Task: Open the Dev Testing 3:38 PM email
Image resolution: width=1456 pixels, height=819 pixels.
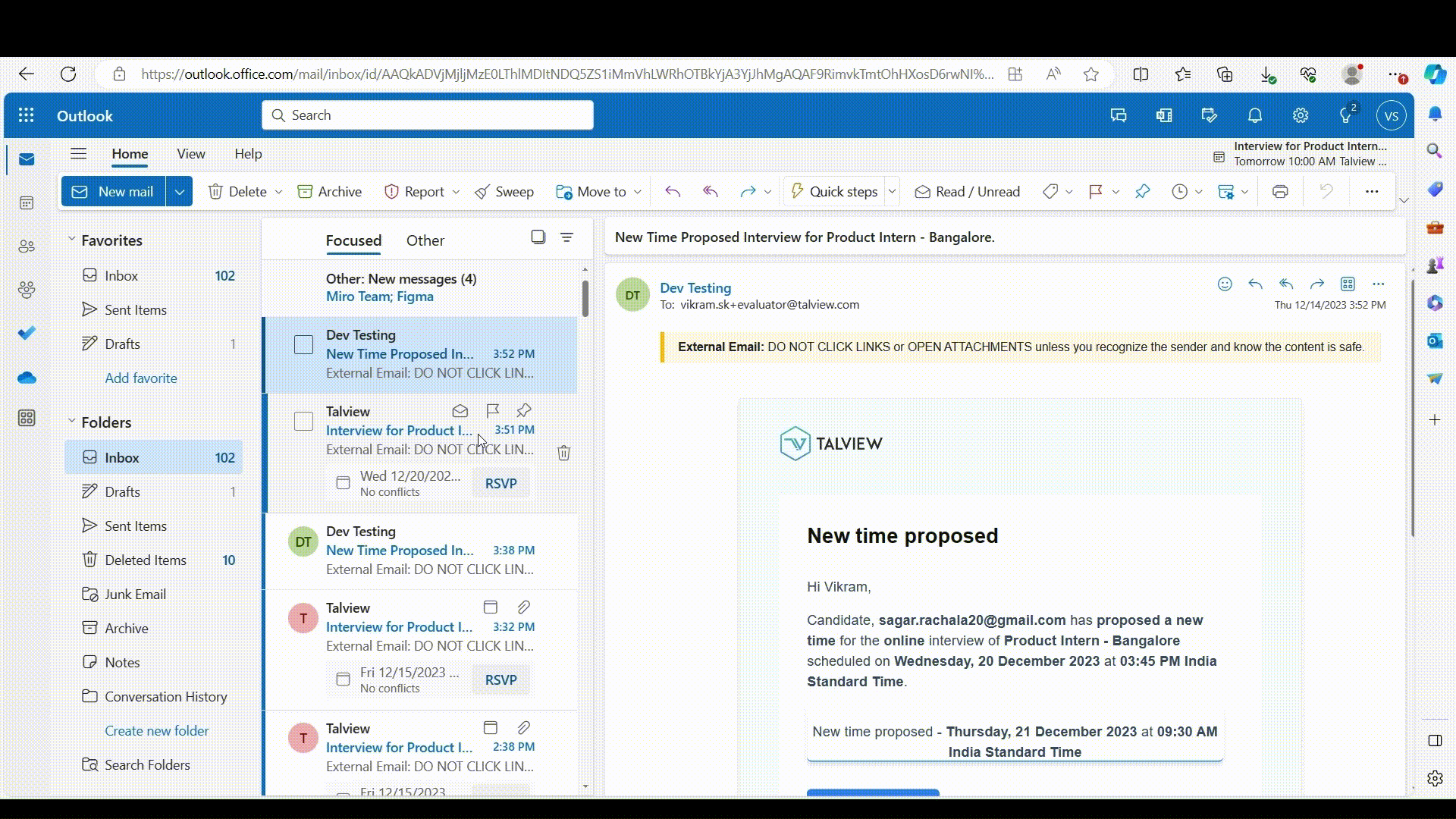Action: click(x=420, y=551)
